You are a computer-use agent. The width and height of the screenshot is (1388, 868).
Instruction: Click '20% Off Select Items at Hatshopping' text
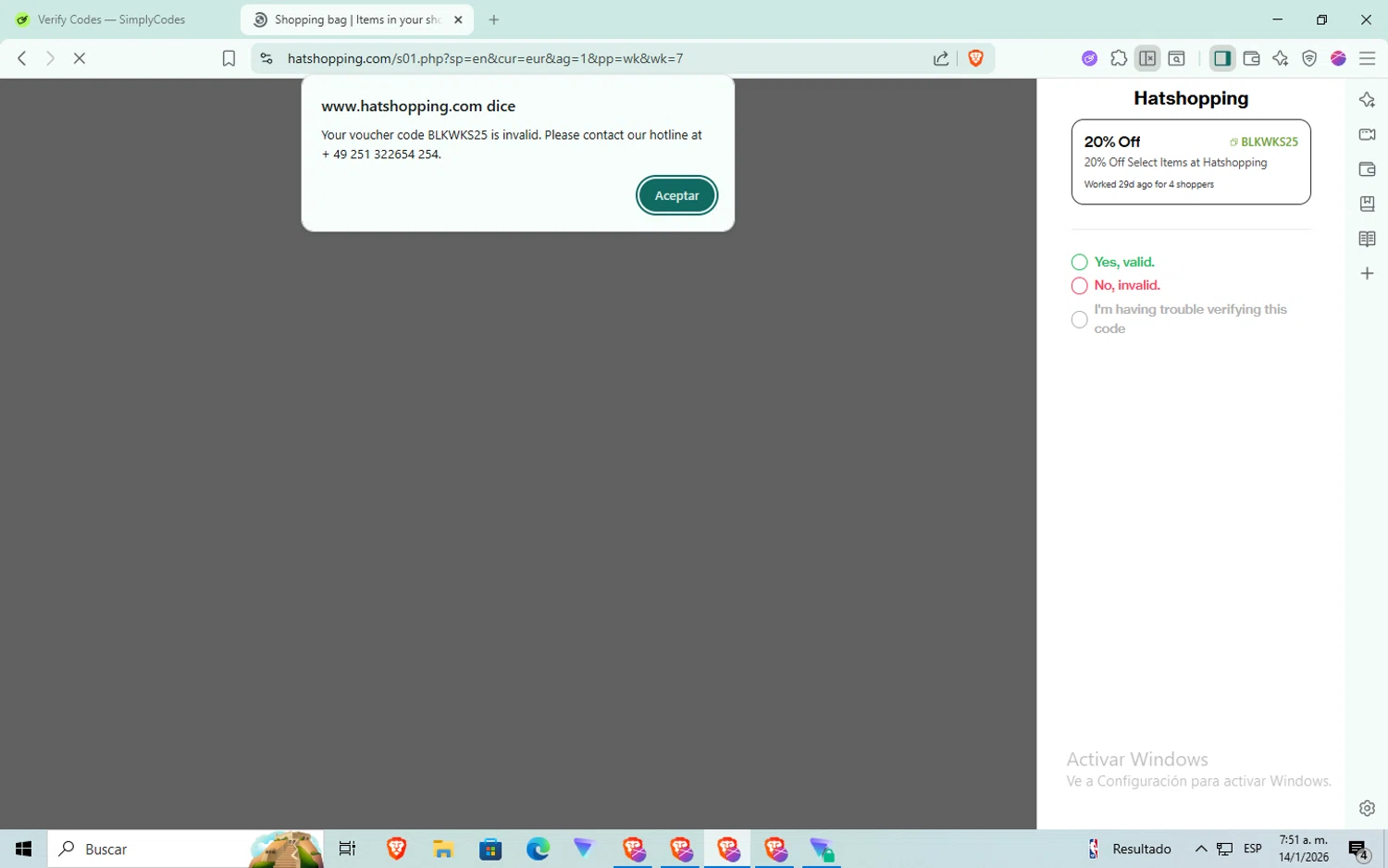(x=1175, y=163)
